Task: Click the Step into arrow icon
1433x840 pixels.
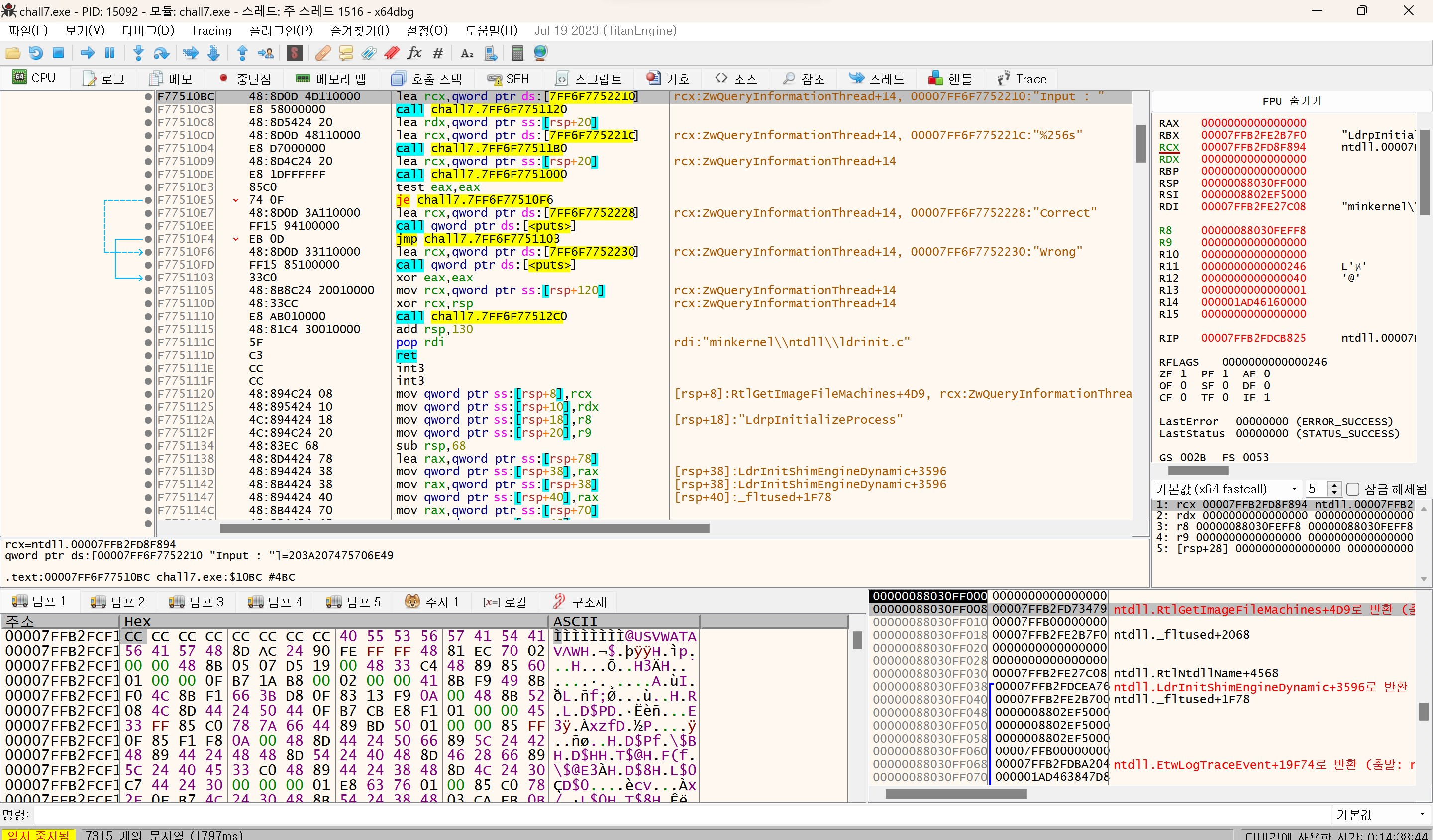Action: tap(138, 53)
